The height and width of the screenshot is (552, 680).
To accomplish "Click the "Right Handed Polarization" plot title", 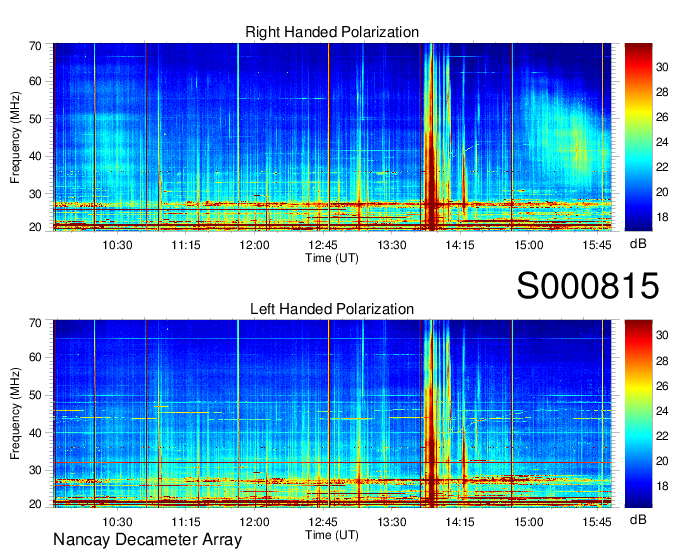I will coord(332,32).
